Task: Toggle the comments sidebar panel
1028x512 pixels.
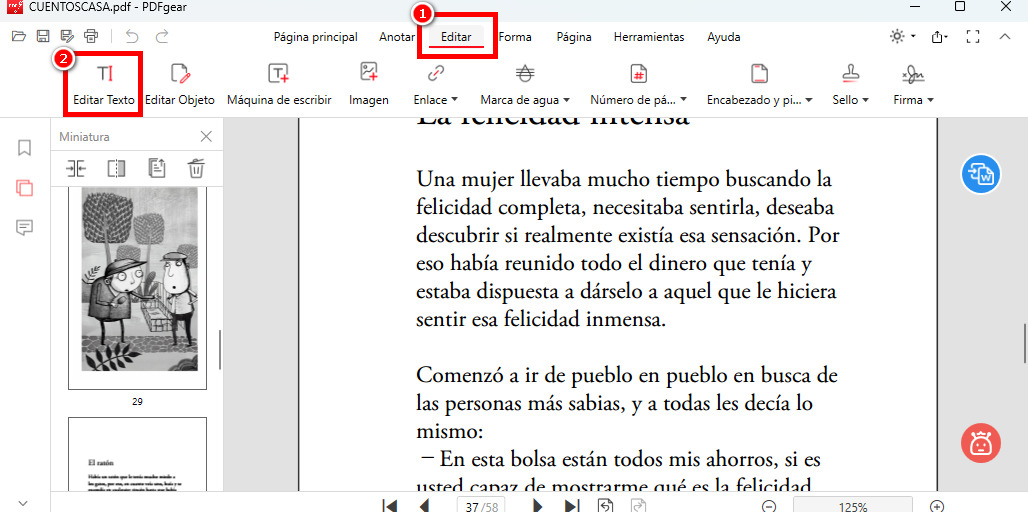Action: (x=24, y=228)
